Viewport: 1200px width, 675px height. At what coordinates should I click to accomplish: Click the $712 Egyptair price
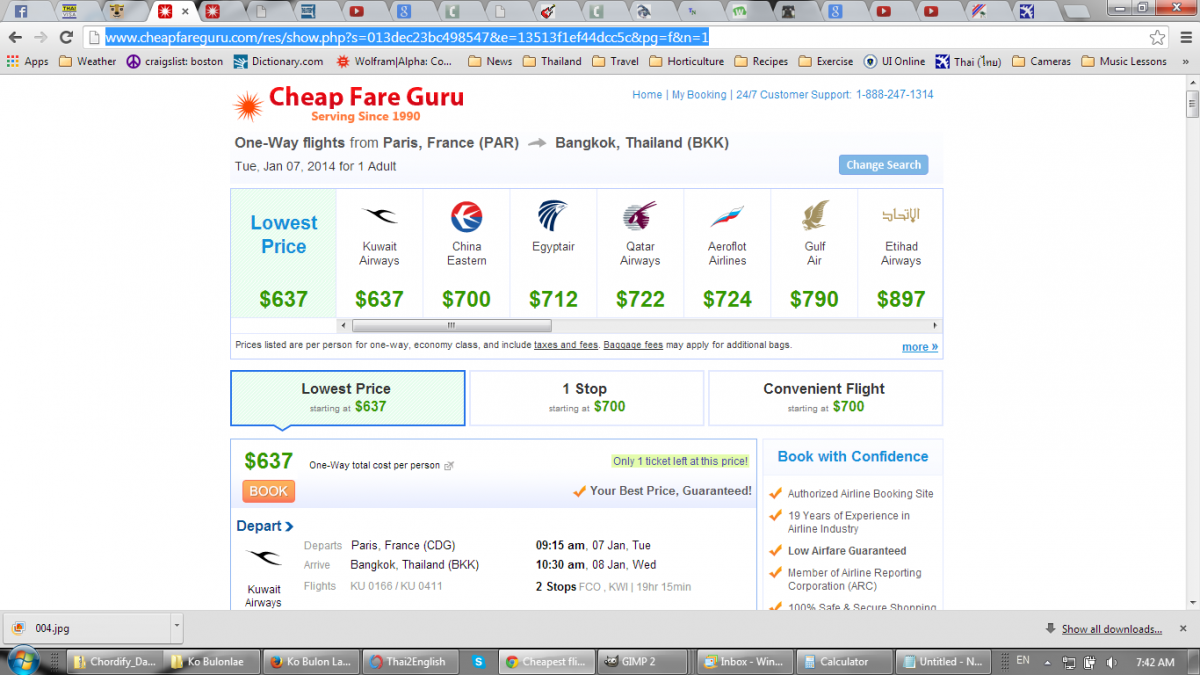553,299
